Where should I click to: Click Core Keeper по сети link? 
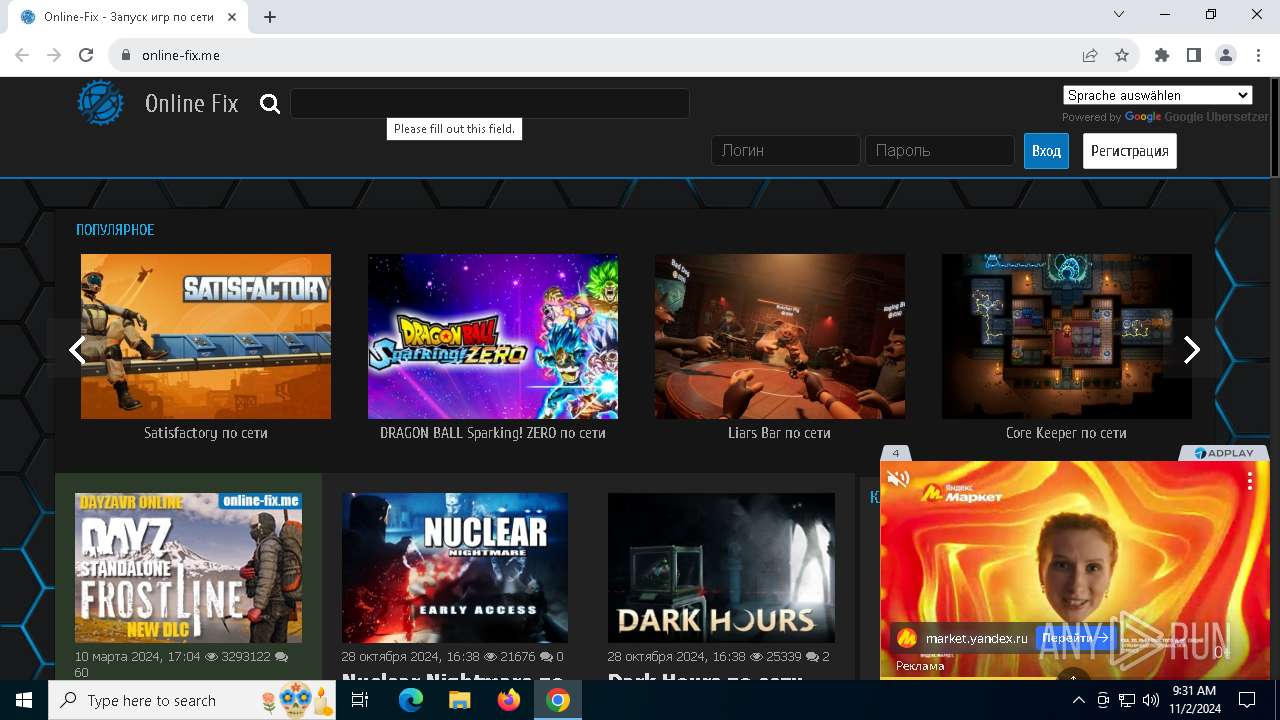[x=1067, y=433]
